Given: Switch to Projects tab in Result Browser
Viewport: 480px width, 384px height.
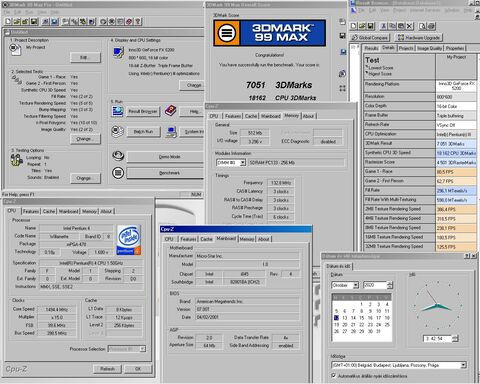Looking at the screenshot, I should tap(406, 48).
